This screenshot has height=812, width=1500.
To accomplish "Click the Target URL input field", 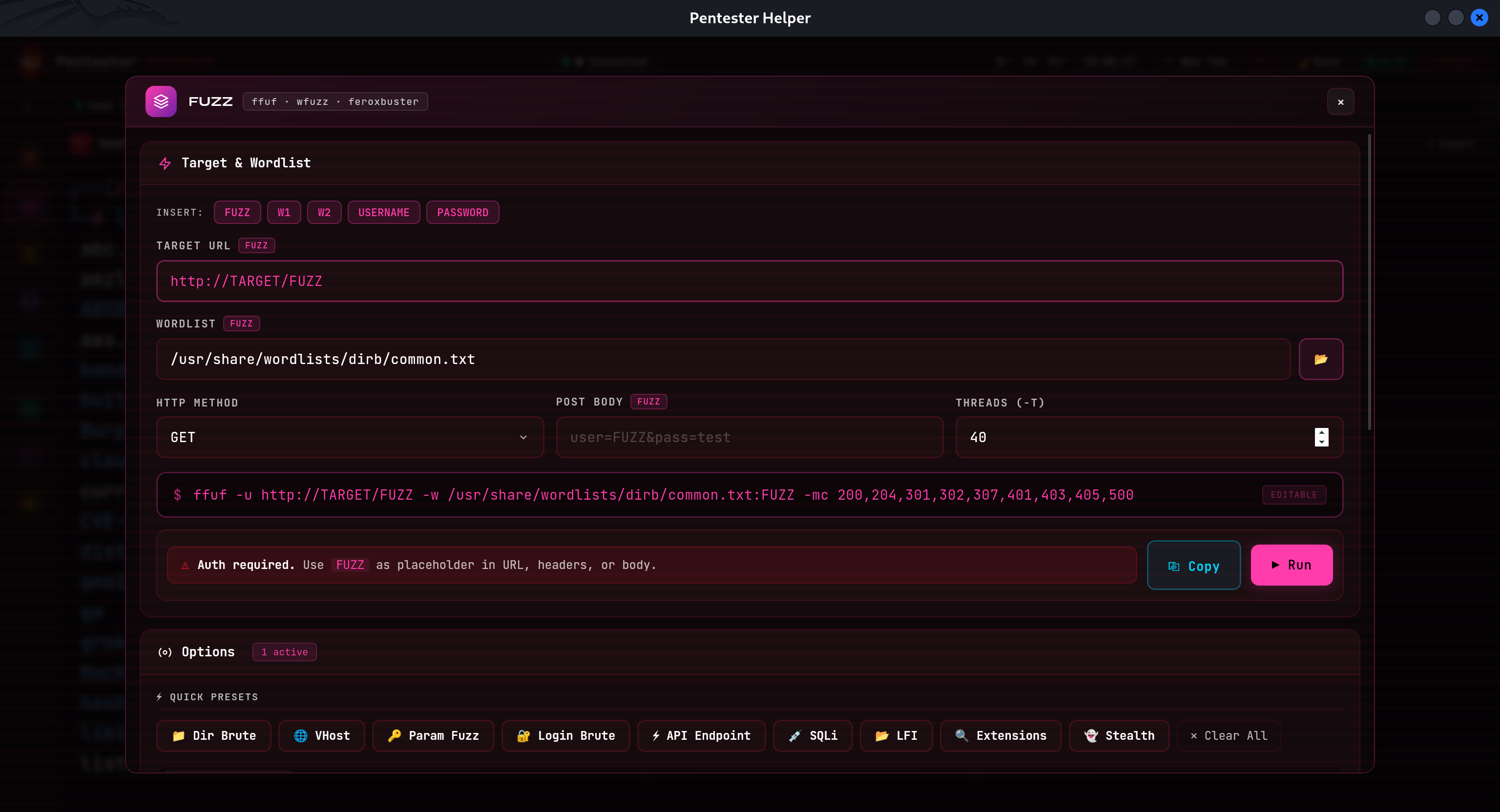I will click(749, 281).
